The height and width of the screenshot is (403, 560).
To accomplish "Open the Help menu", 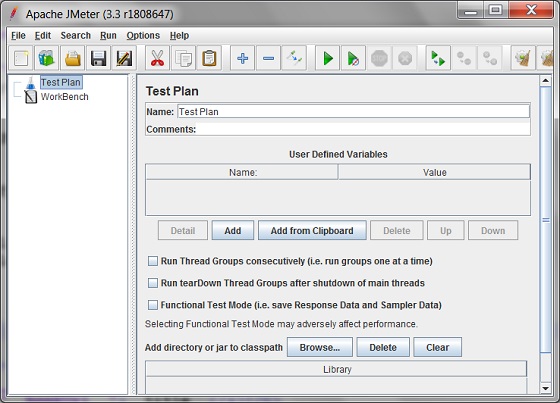I will point(179,35).
